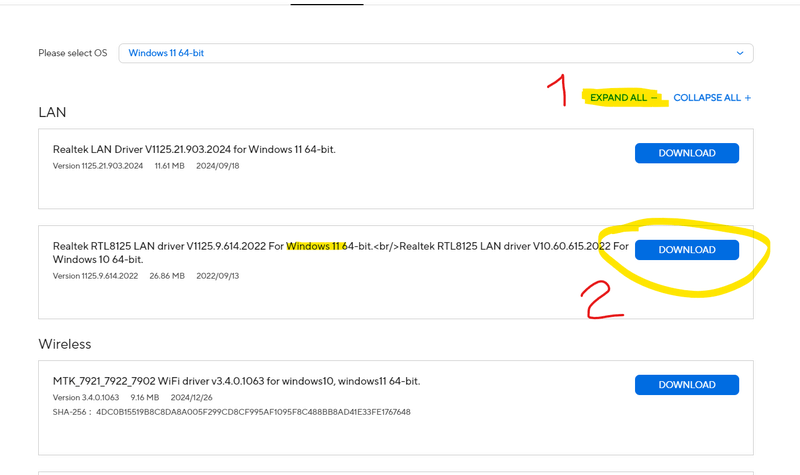The image size is (800, 475).
Task: Select the LAN section heading
Action: tap(52, 112)
